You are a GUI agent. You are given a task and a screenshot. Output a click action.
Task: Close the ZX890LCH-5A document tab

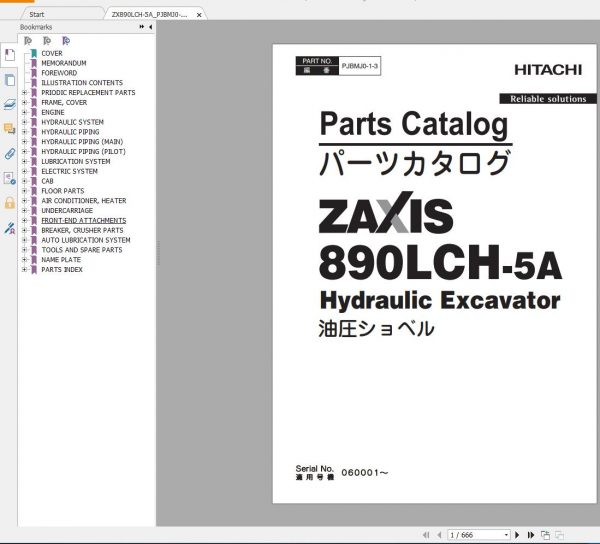coord(199,15)
